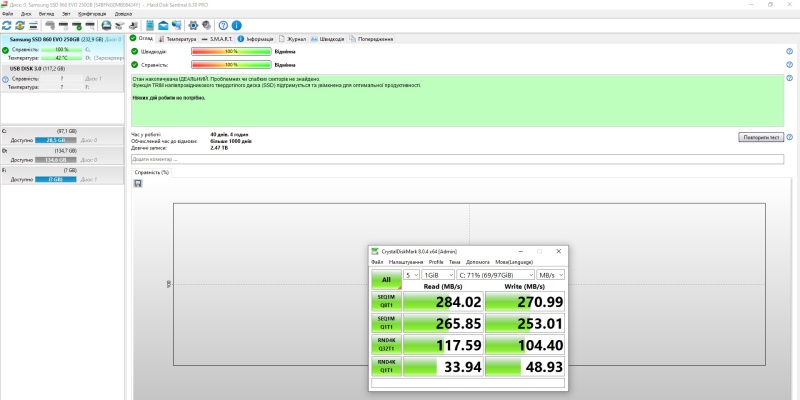Open Файл menu in Hard Disk Sentinel
Viewport: 800px width, 400px height.
click(7, 14)
